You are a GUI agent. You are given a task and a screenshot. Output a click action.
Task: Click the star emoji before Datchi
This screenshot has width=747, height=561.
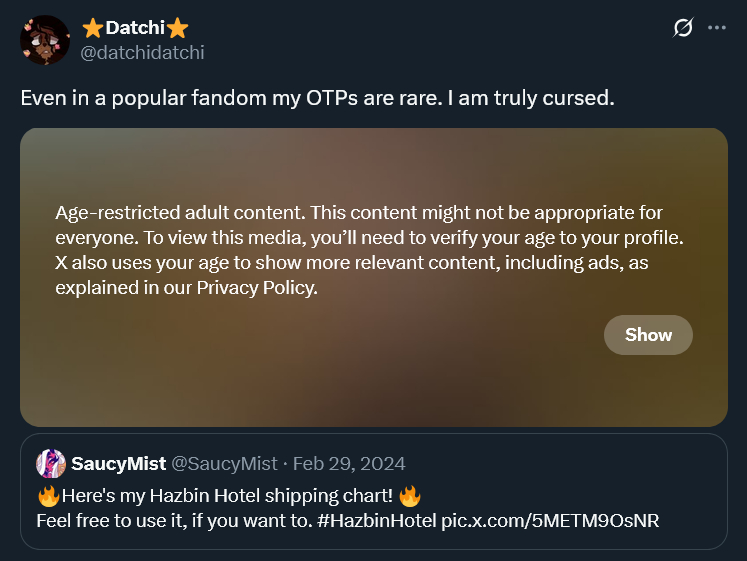pyautogui.click(x=92, y=28)
